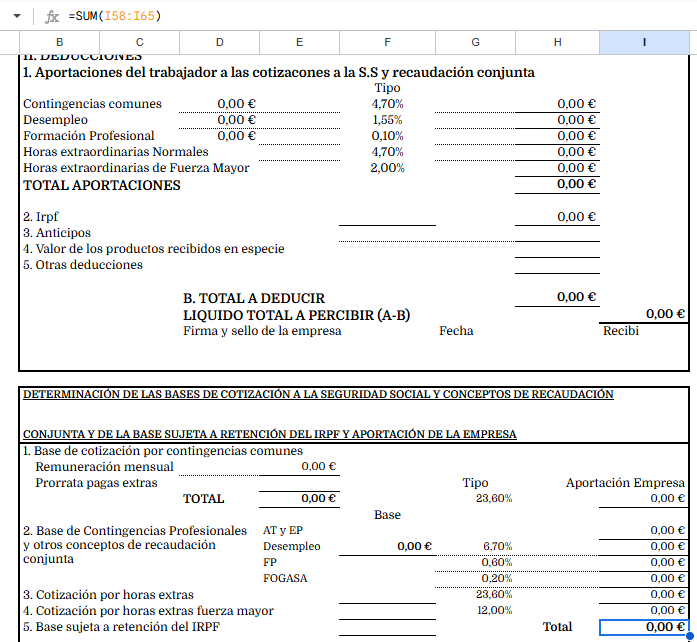Click the 0,20% FOGASA rate cell

[497, 578]
